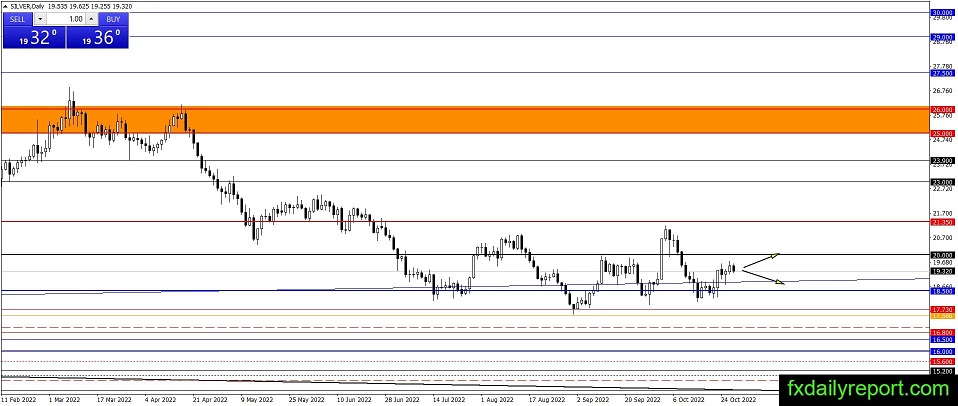
Task: Click the 1.00 volume input field
Action: click(66, 19)
